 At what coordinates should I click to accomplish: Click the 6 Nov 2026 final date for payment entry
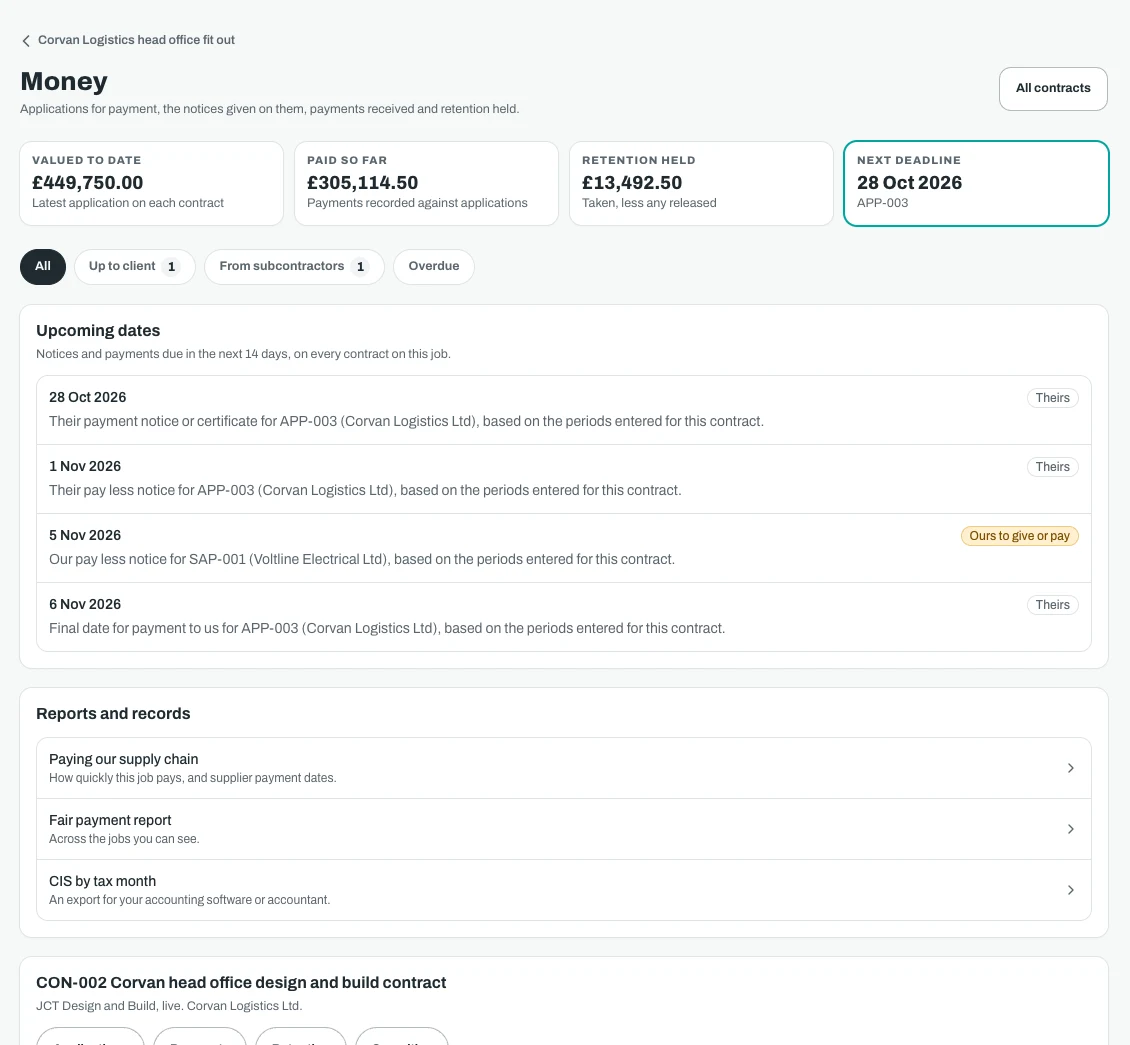pos(564,617)
